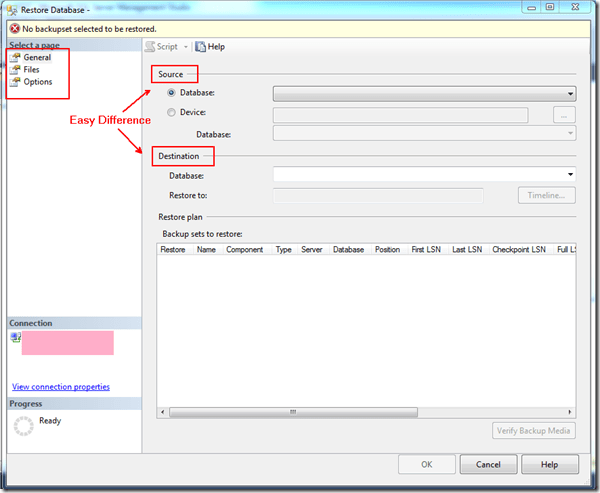Select the Database source radio button
600x493 pixels.
[172, 93]
